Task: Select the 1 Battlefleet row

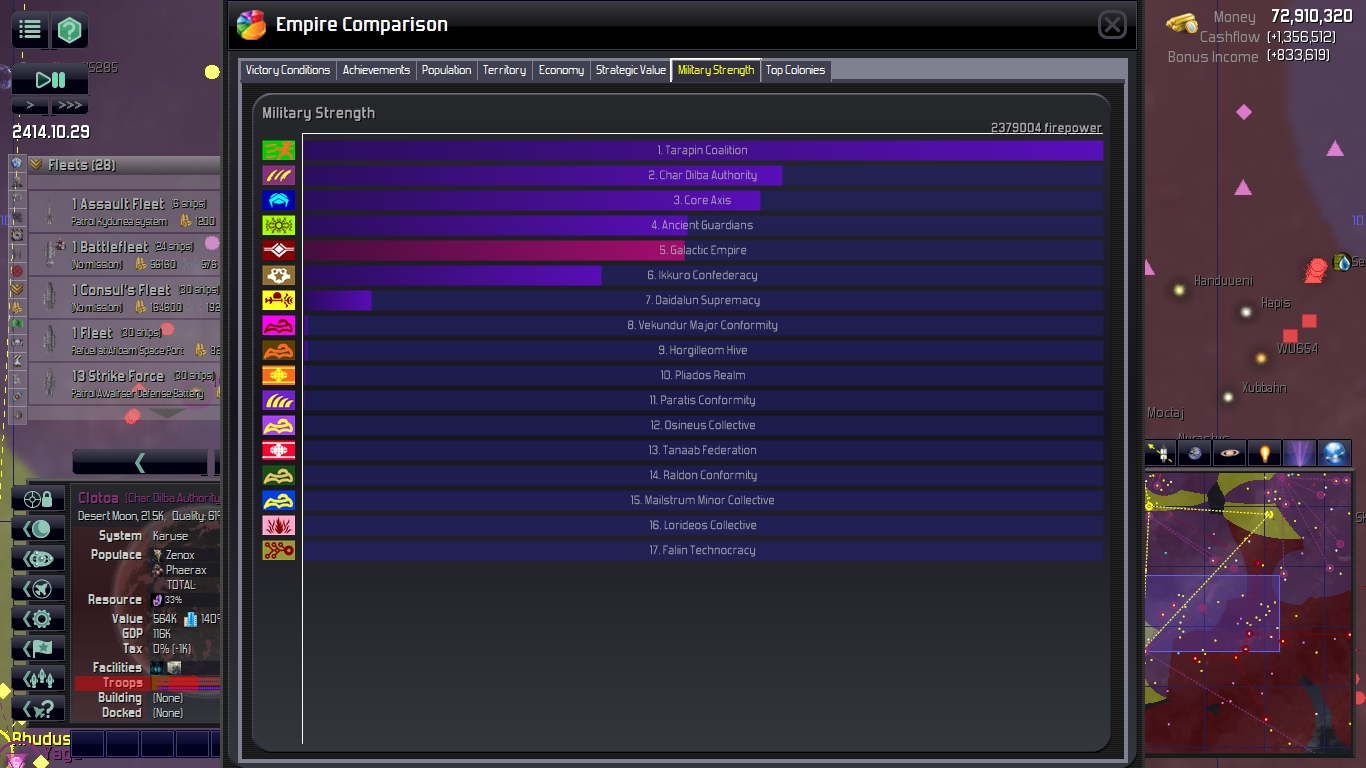Action: 124,254
